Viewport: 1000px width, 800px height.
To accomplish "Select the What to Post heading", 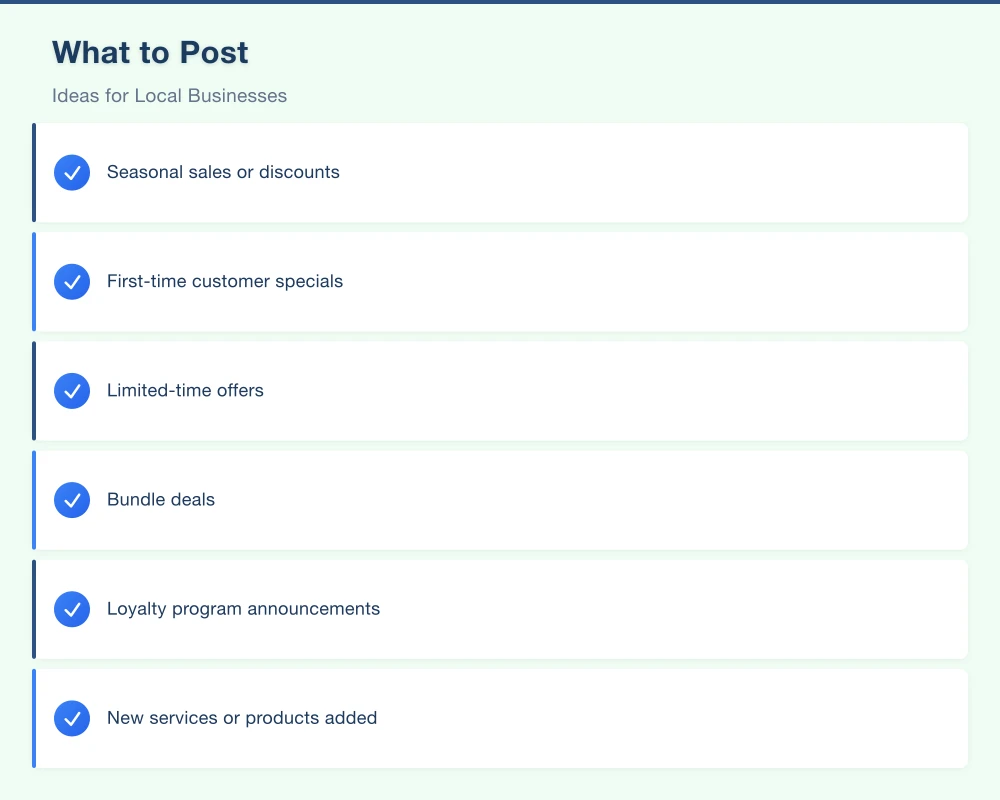I will pos(149,52).
